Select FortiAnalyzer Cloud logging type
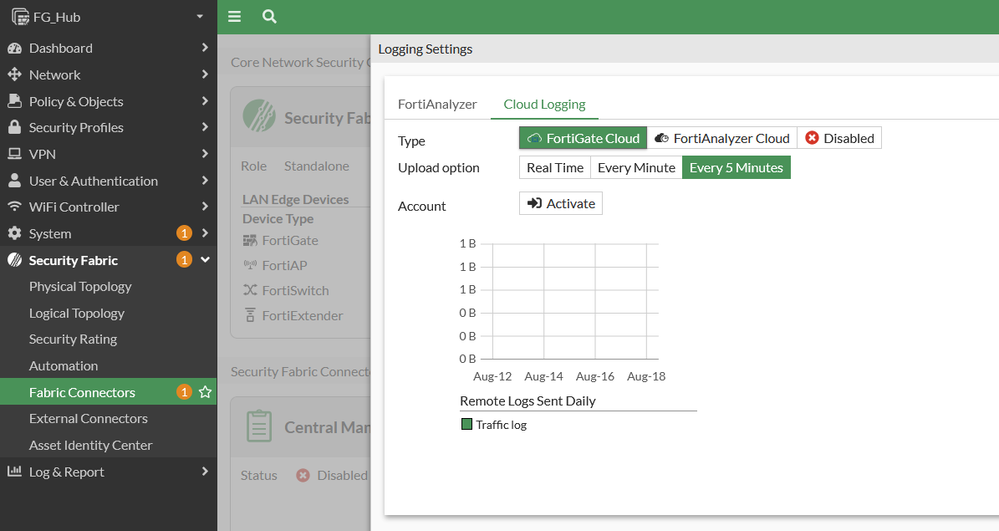Screen dimensions: 999x531 click(722, 138)
